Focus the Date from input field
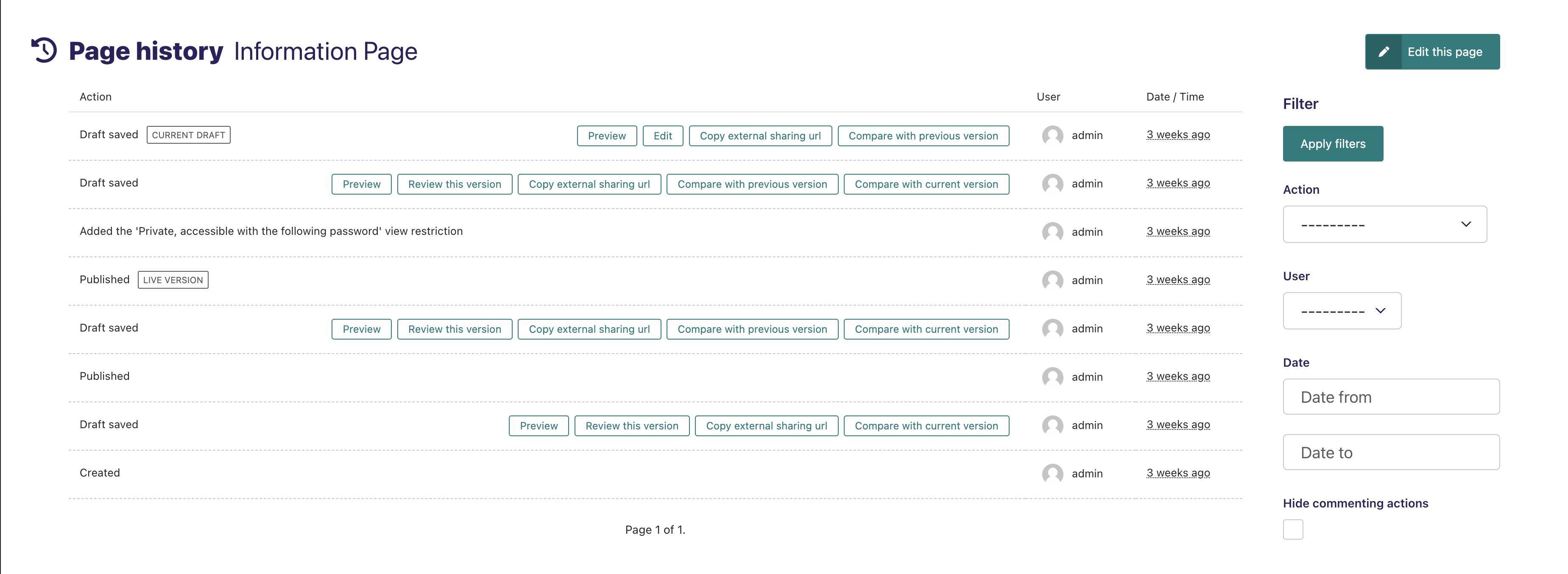1568x574 pixels. (1391, 397)
